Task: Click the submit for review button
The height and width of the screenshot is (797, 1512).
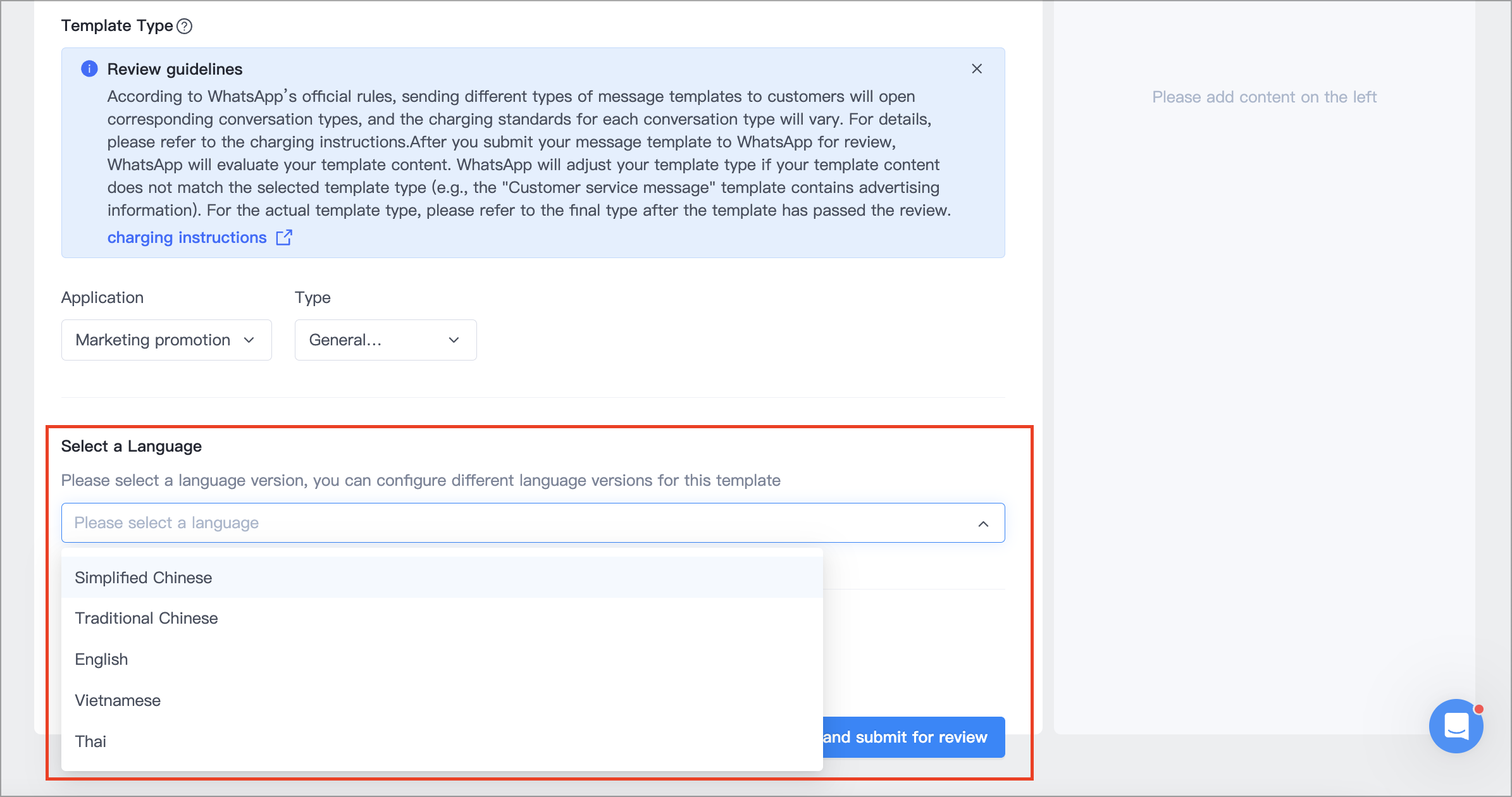Action: (x=914, y=737)
